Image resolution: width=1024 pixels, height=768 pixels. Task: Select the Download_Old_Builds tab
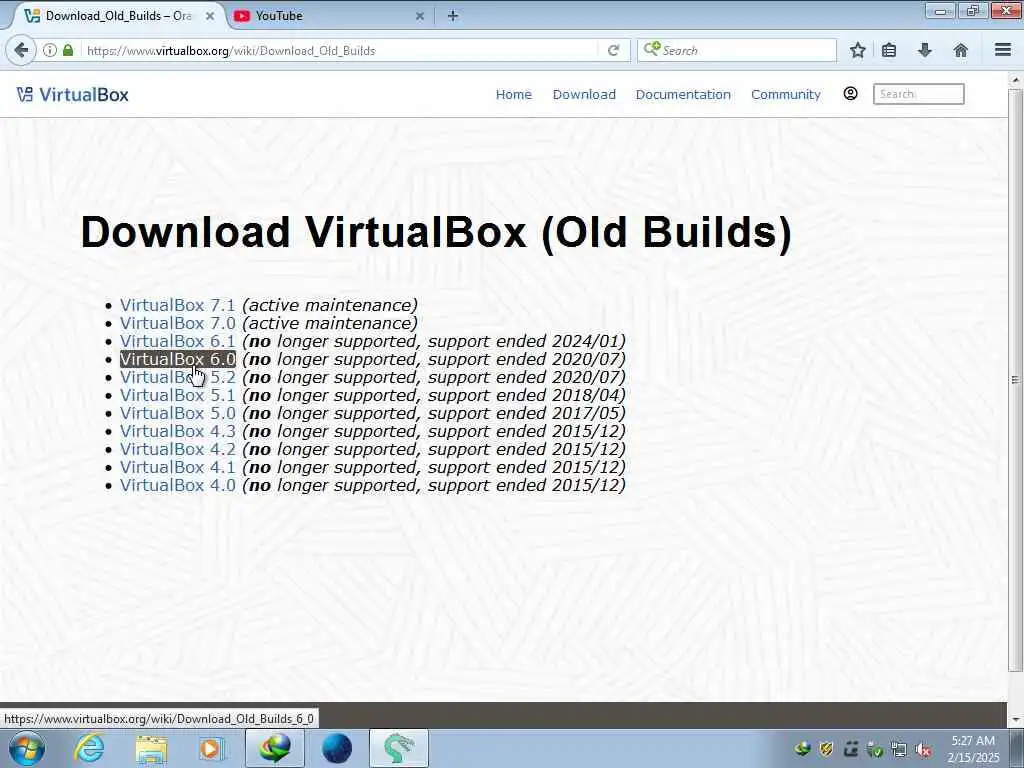tap(118, 16)
